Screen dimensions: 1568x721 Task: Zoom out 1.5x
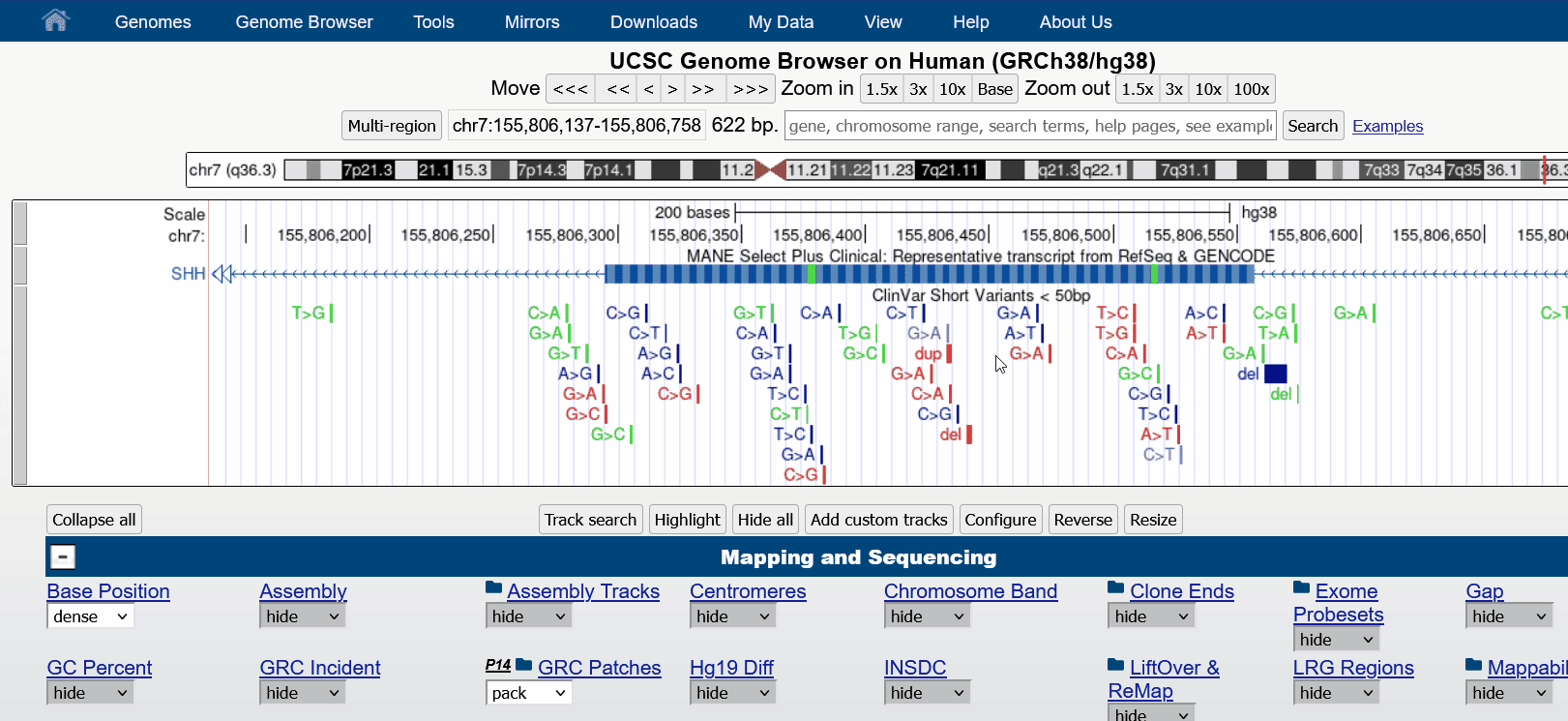pyautogui.click(x=1138, y=89)
